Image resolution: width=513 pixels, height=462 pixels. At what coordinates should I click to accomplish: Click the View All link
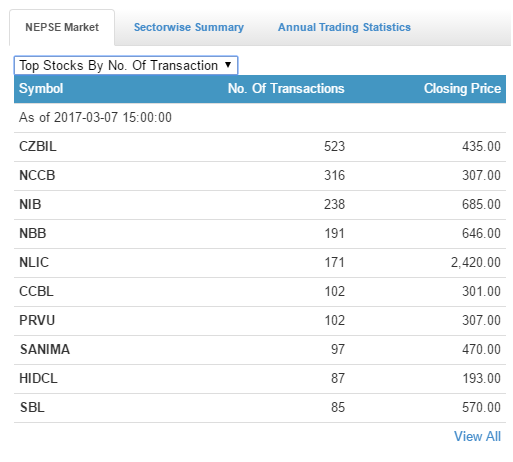477,436
